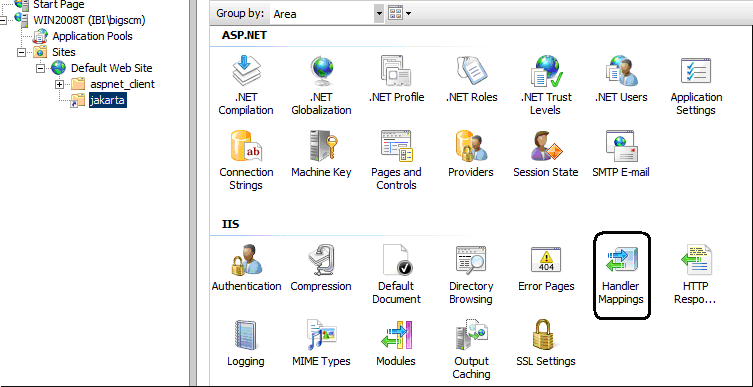
Task: Expand the aspnet_client folder node
Action: point(60,85)
